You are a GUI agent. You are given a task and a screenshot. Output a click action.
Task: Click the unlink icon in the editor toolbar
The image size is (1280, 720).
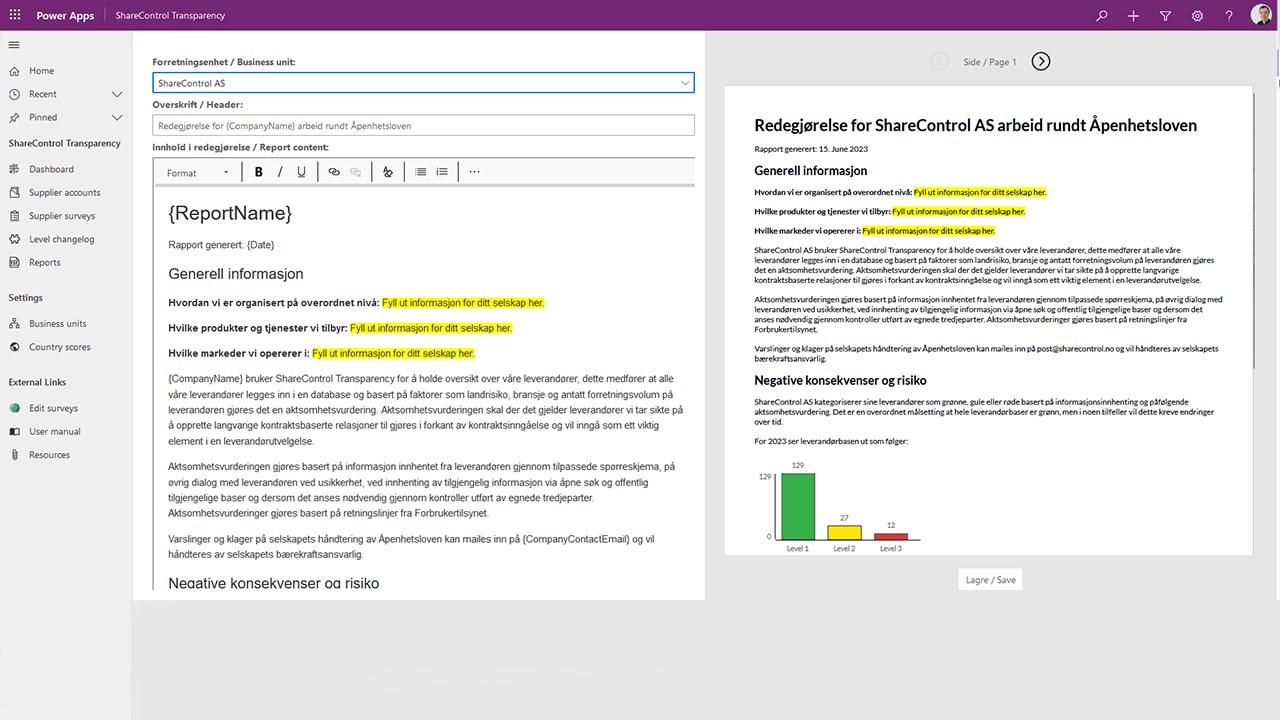[x=355, y=172]
